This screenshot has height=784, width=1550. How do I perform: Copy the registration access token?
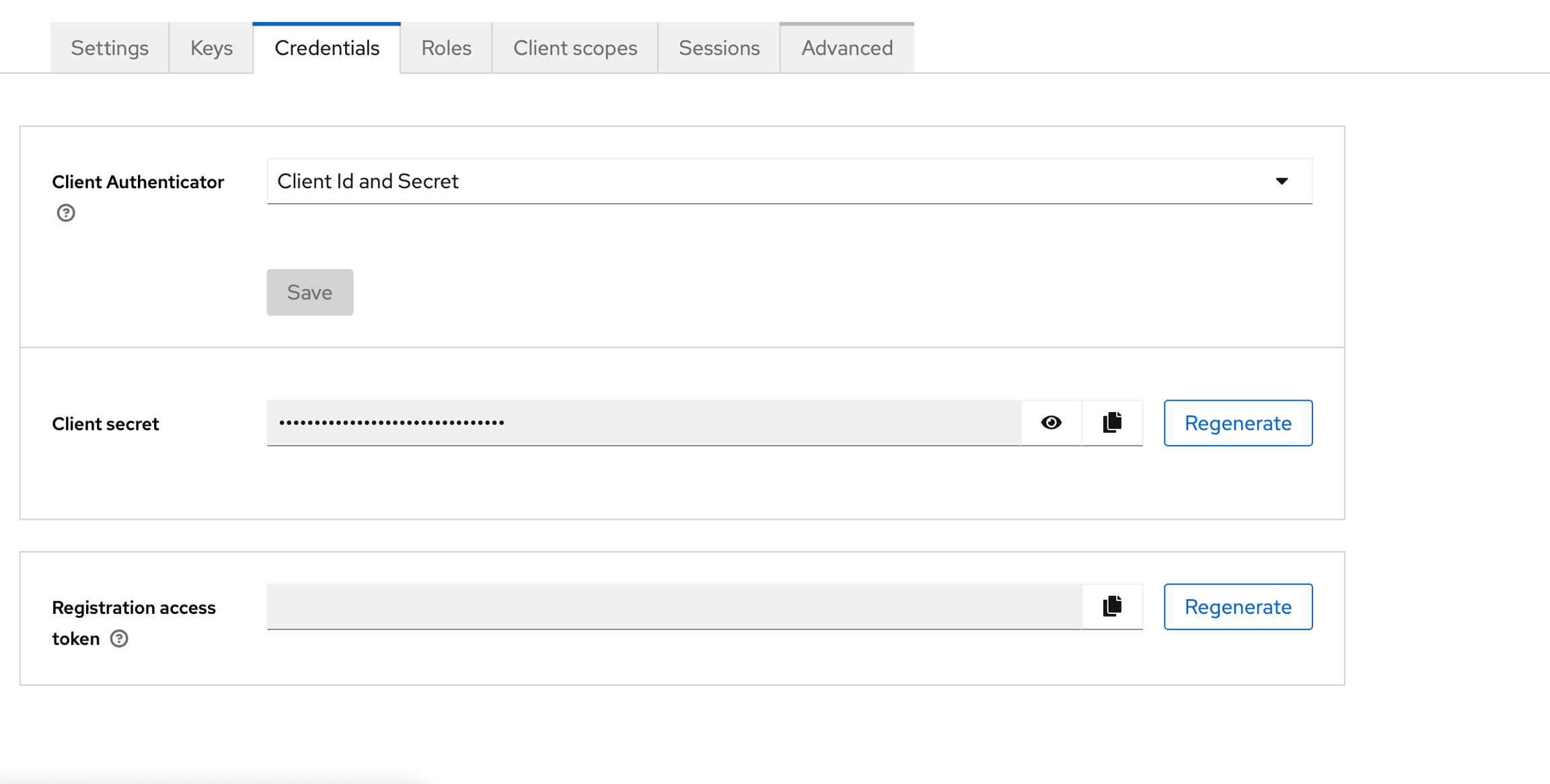1111,606
